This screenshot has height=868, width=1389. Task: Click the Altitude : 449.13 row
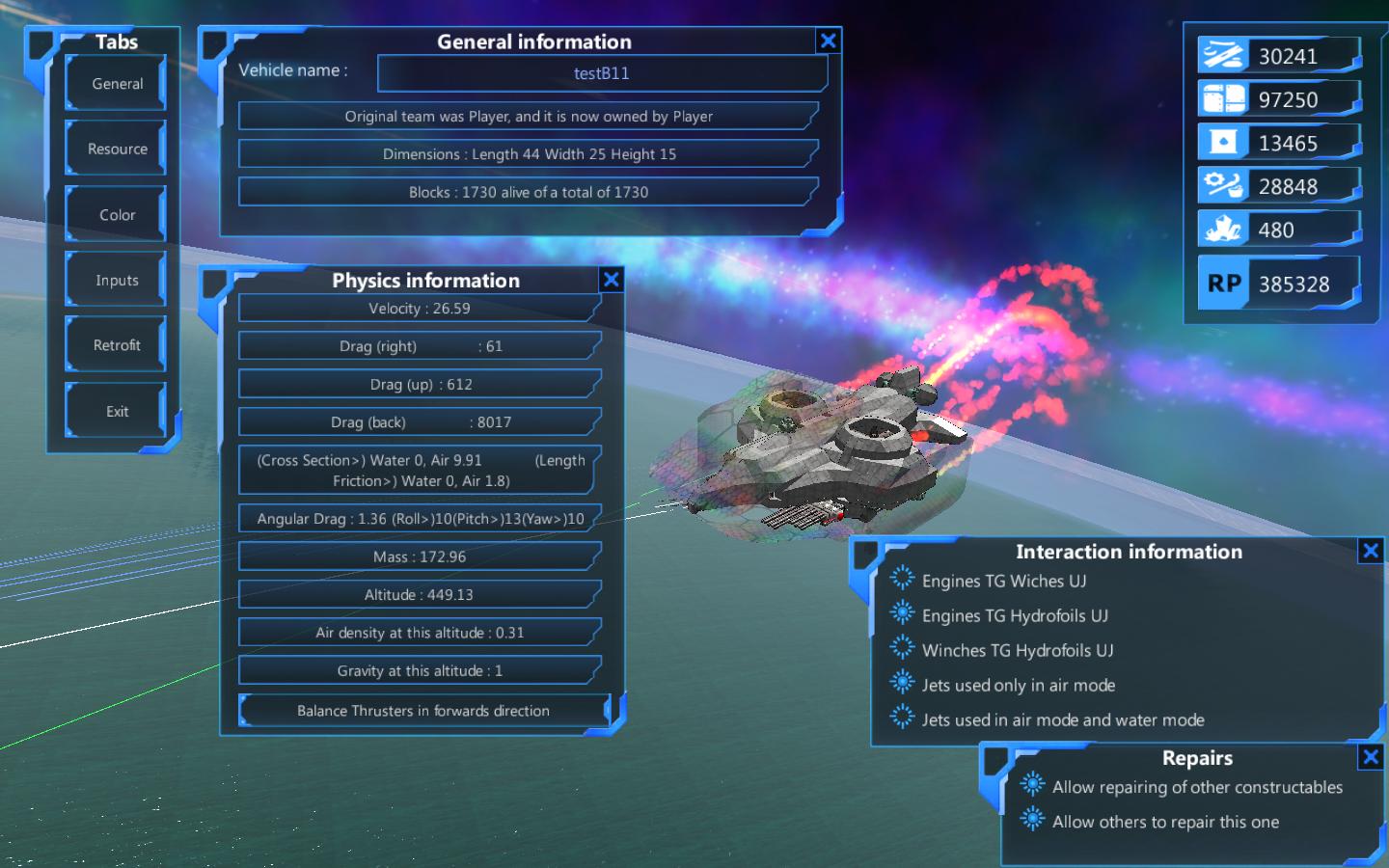tap(420, 595)
